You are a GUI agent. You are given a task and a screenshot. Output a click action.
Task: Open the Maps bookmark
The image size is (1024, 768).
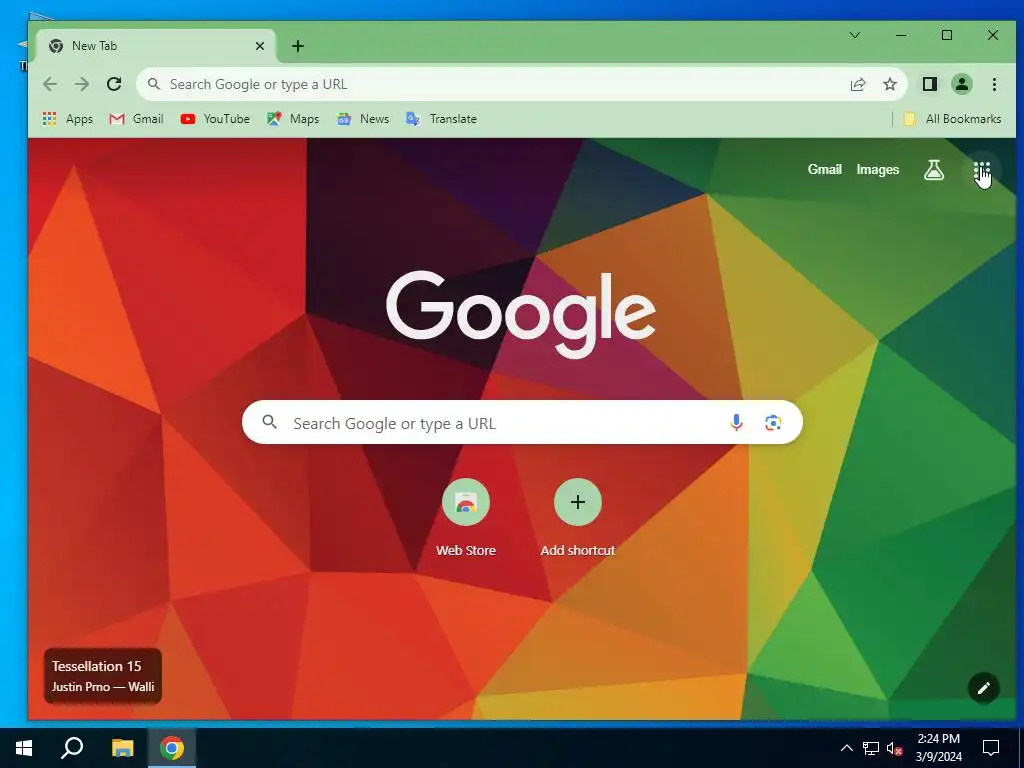[x=293, y=119]
